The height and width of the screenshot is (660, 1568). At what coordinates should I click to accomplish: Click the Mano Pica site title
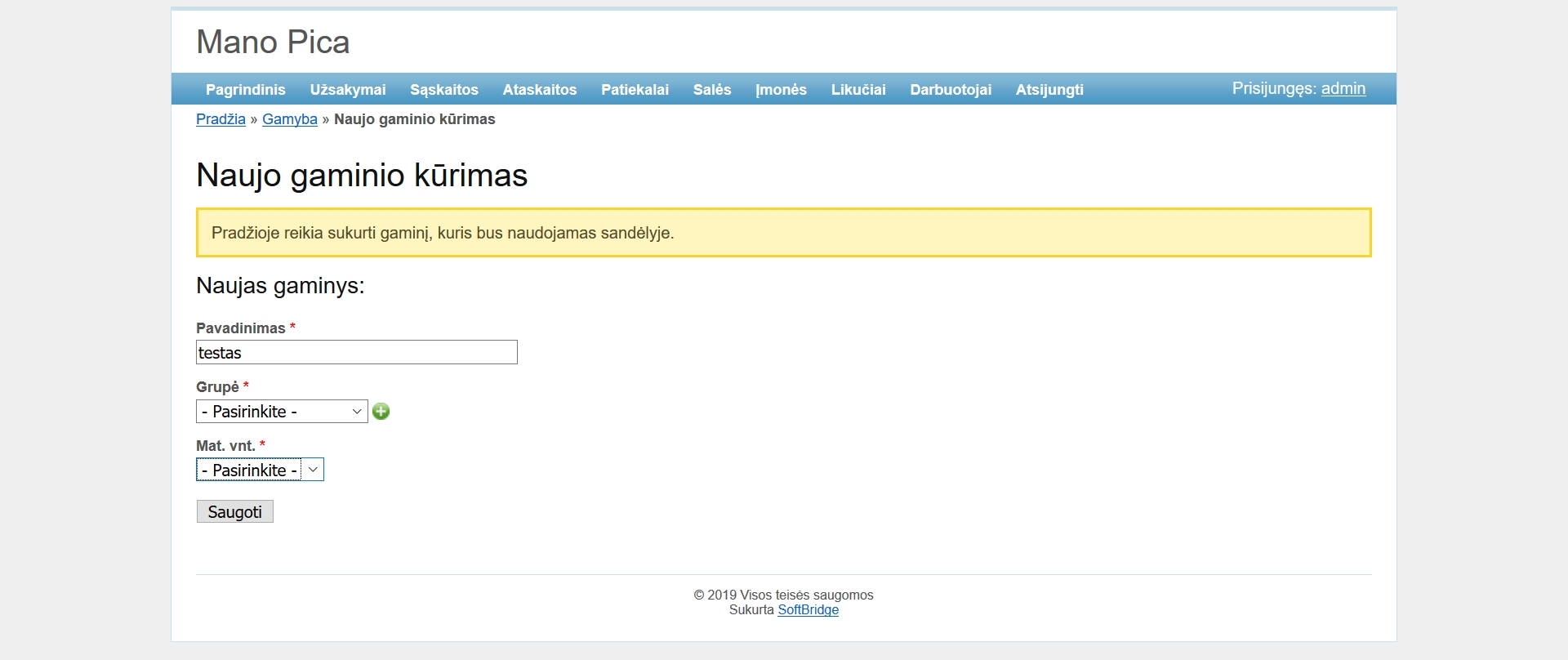[273, 42]
